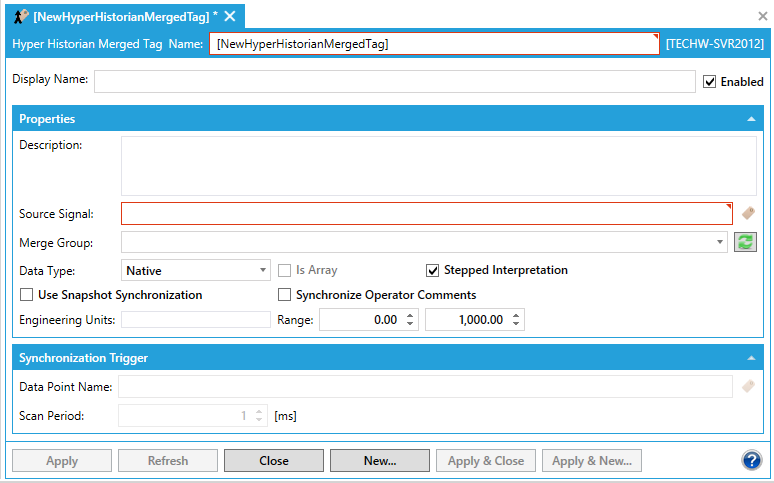The width and height of the screenshot is (774, 483).
Task: Click the New... button
Action: pyautogui.click(x=379, y=461)
